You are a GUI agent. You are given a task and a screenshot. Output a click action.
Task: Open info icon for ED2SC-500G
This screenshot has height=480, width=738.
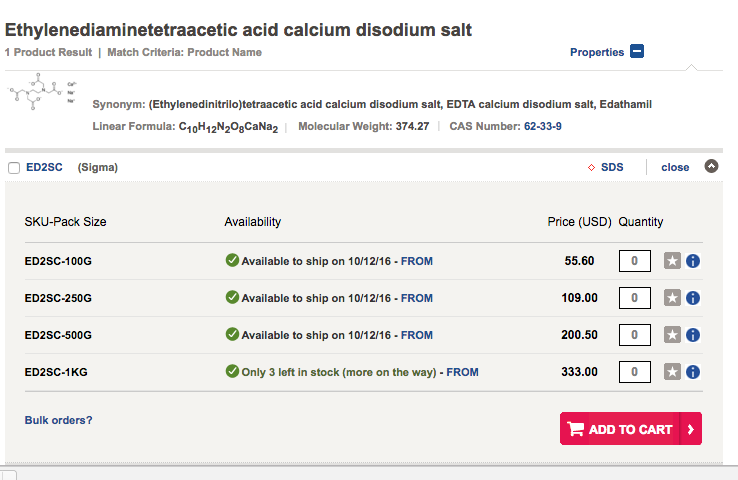(x=693, y=335)
